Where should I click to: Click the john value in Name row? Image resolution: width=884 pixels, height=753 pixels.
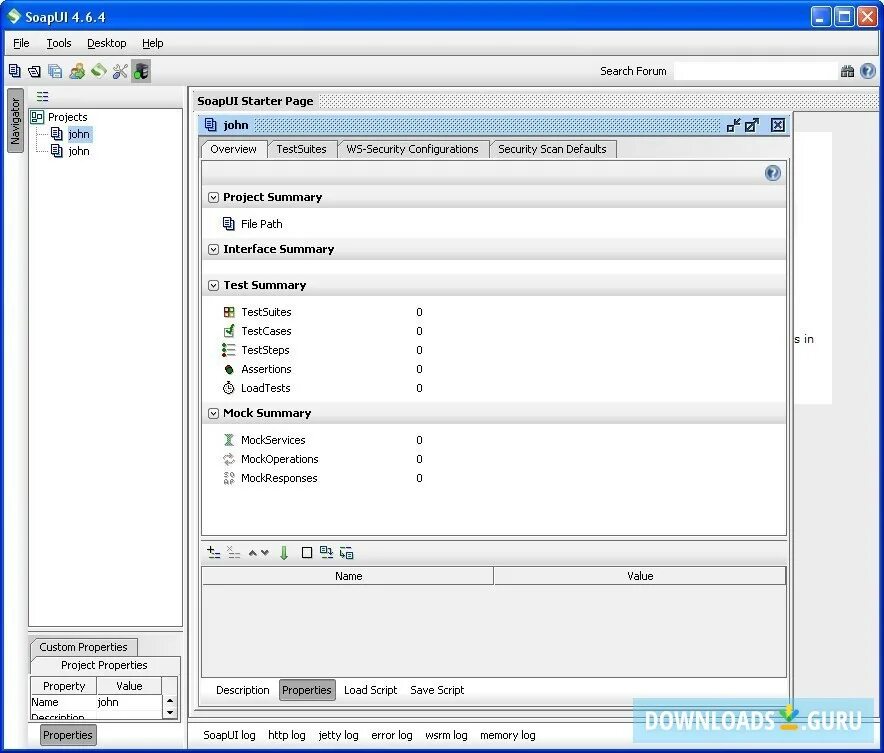click(129, 702)
